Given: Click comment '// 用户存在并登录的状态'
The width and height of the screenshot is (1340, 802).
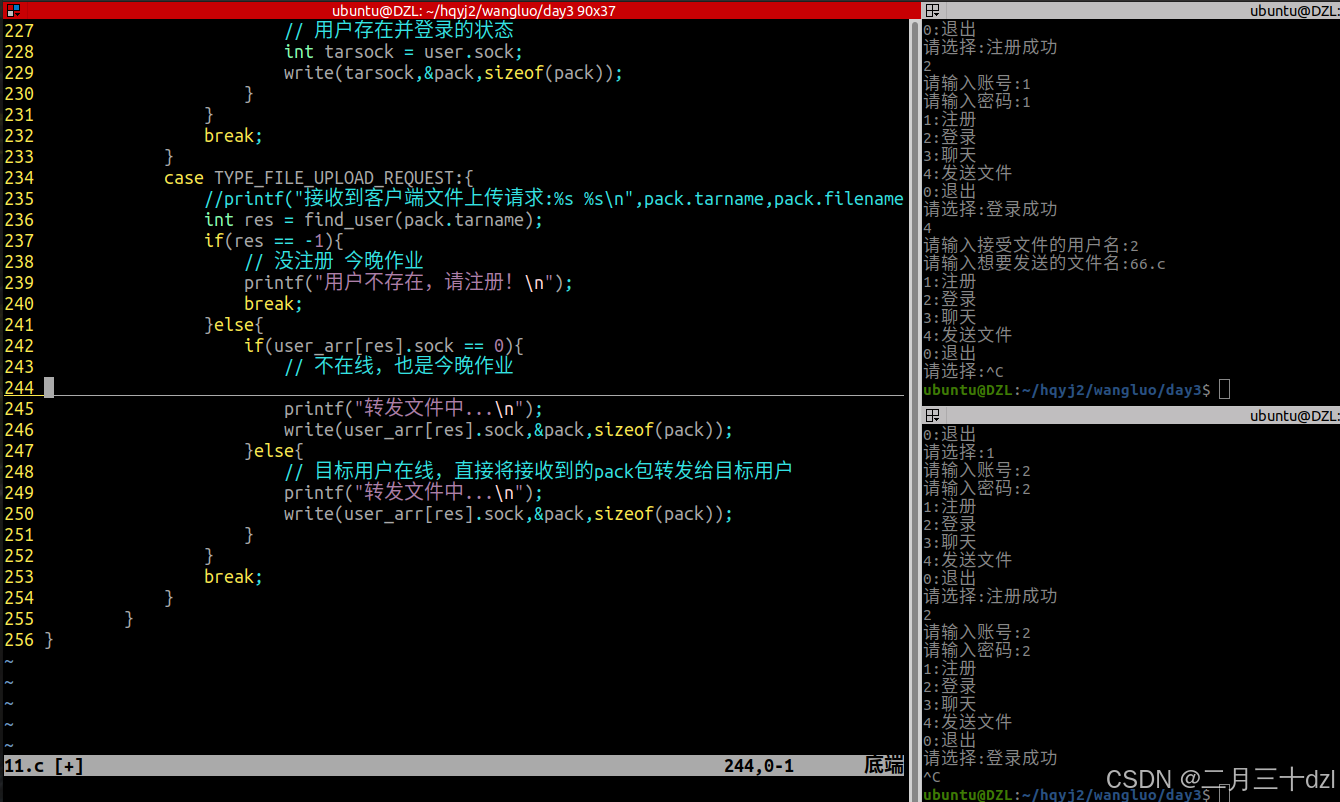Looking at the screenshot, I should click(398, 31).
